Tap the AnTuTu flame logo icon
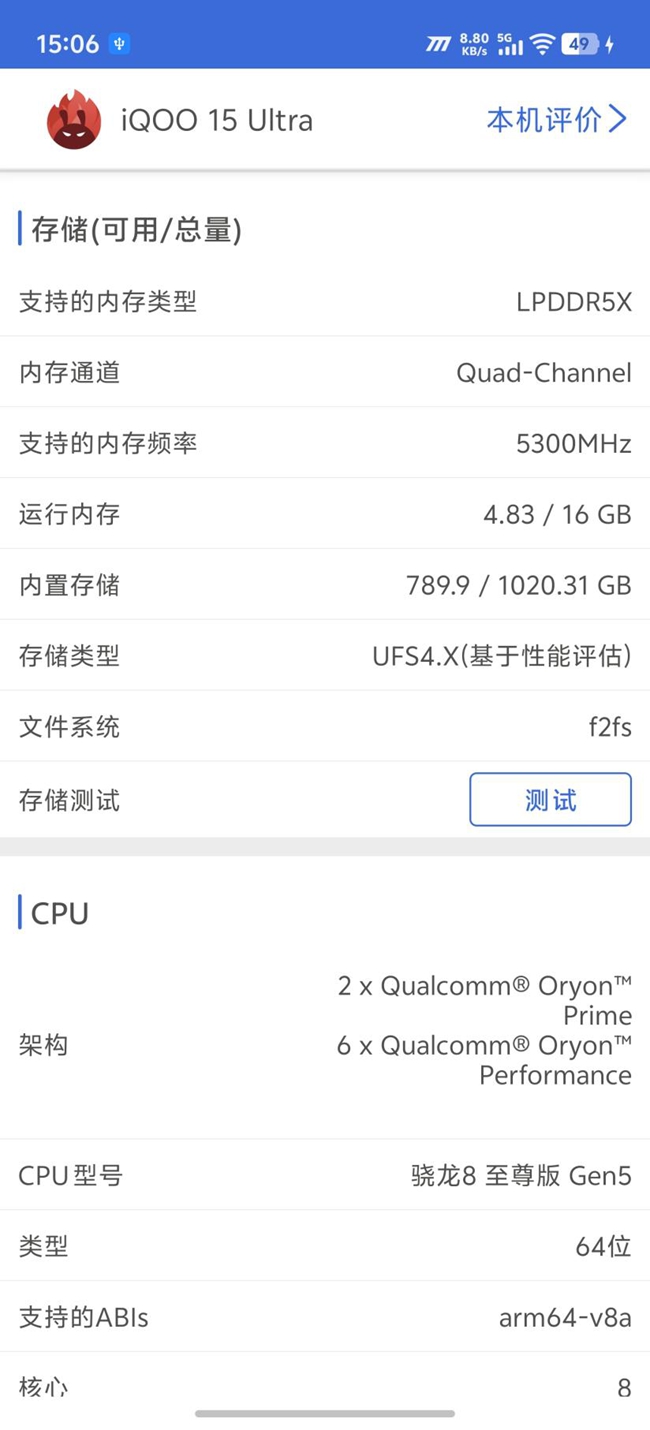Image resolution: width=650 pixels, height=1430 pixels. tap(73, 120)
